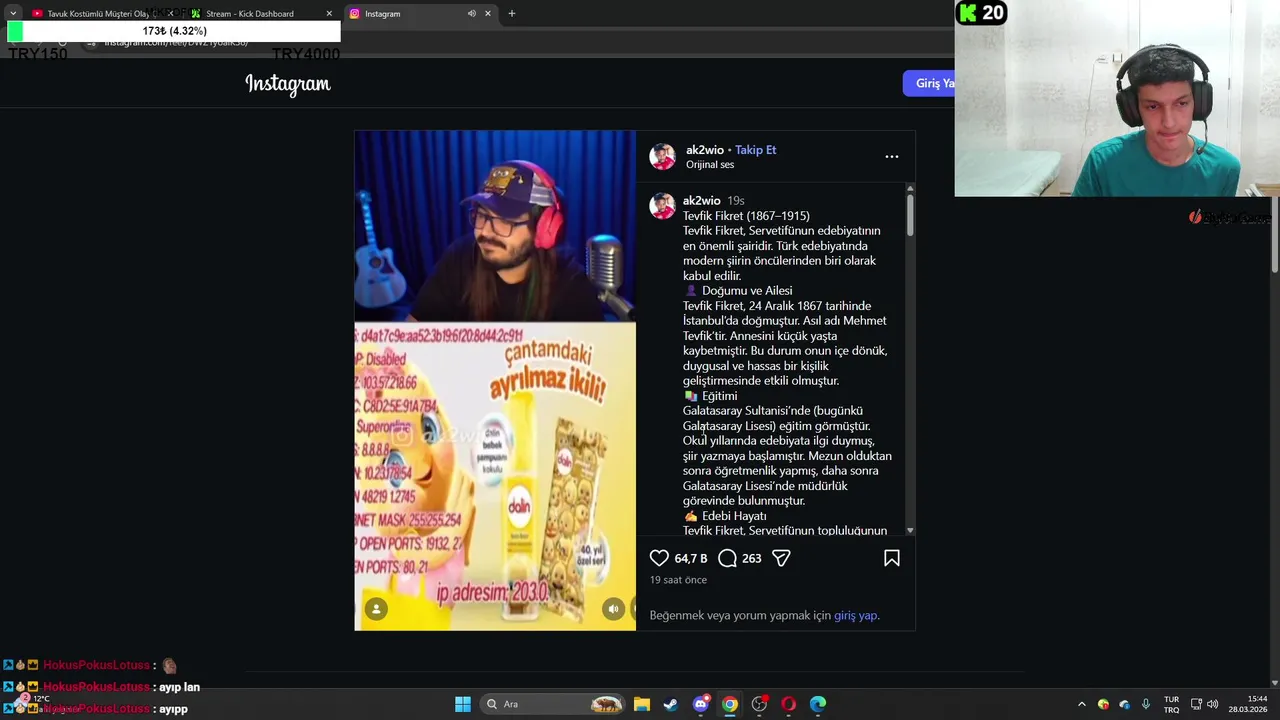The width and height of the screenshot is (1280, 720).
Task: Open Windows Start menu
Action: (463, 704)
